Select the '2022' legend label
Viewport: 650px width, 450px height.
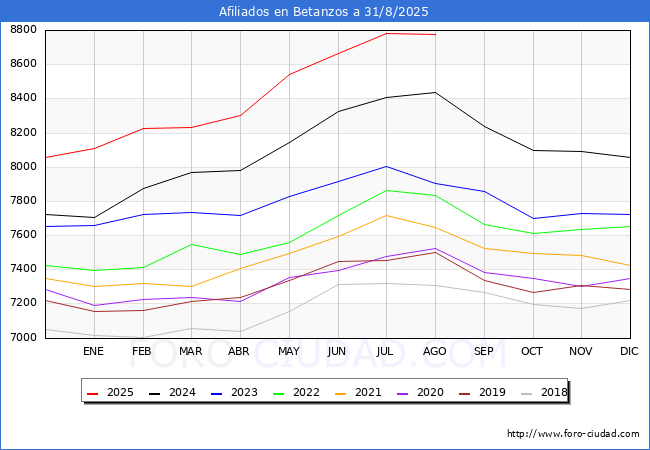click(306, 392)
